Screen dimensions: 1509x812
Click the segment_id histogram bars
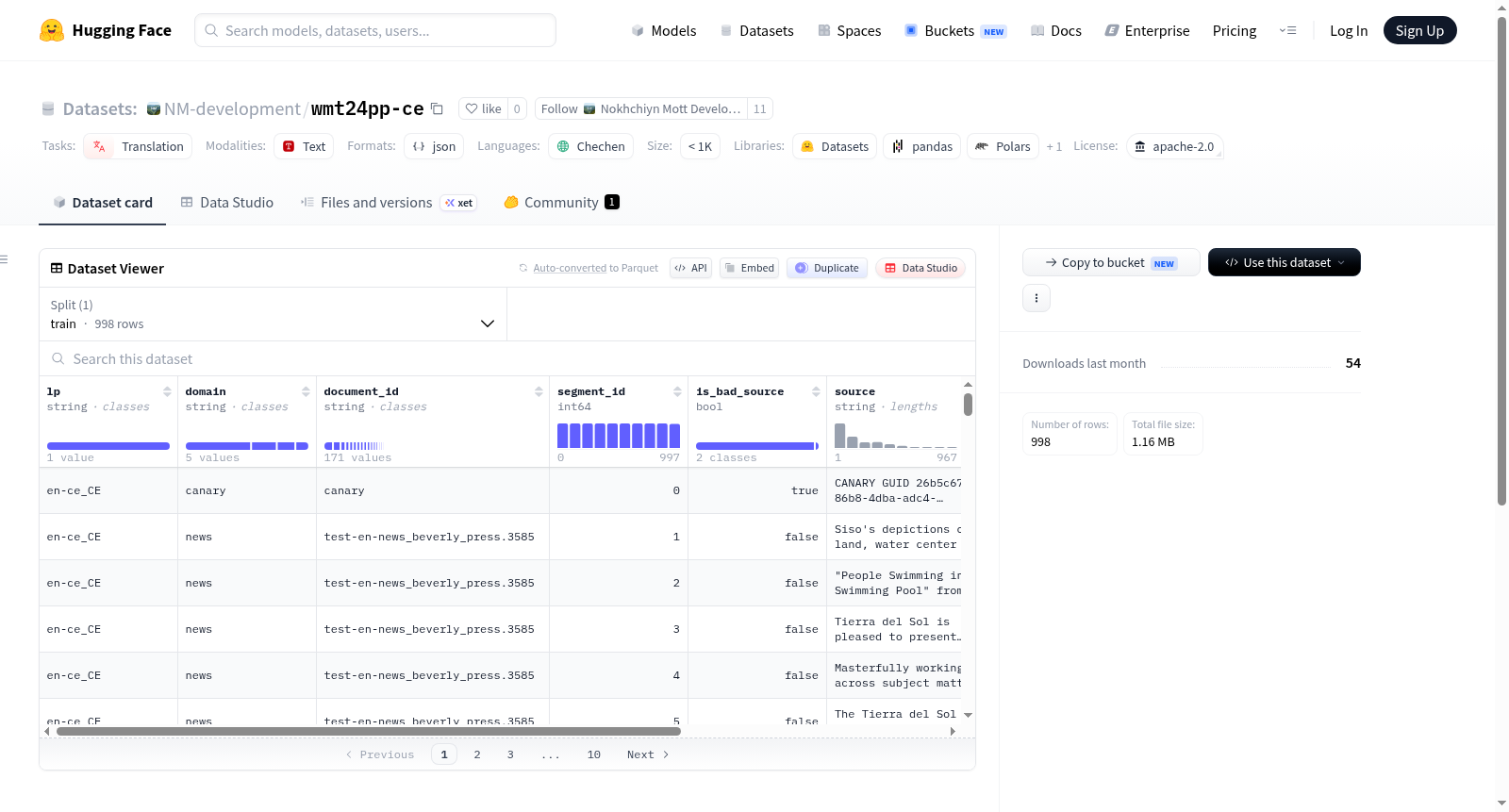point(619,436)
